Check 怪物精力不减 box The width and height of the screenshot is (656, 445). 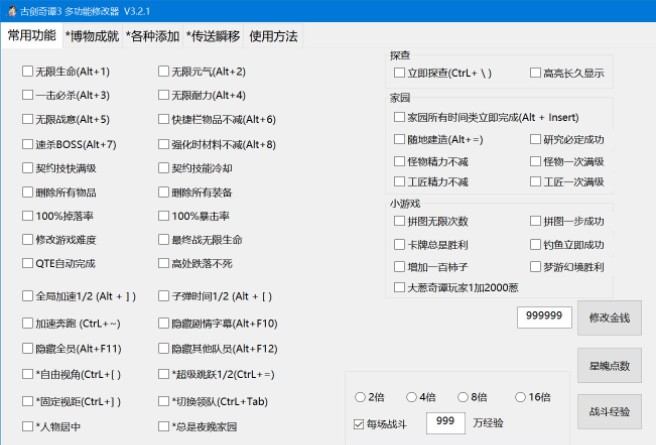click(400, 161)
